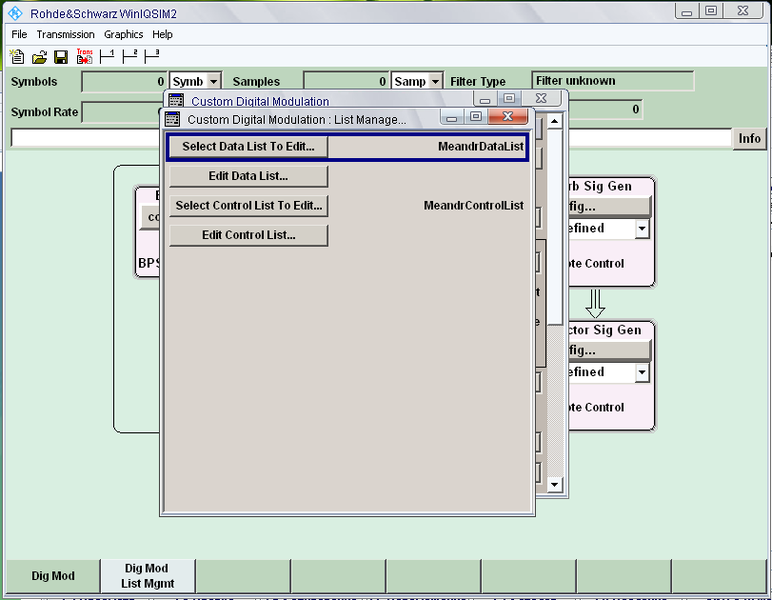Select graphics marker 2 toolbar icon

pos(129,57)
